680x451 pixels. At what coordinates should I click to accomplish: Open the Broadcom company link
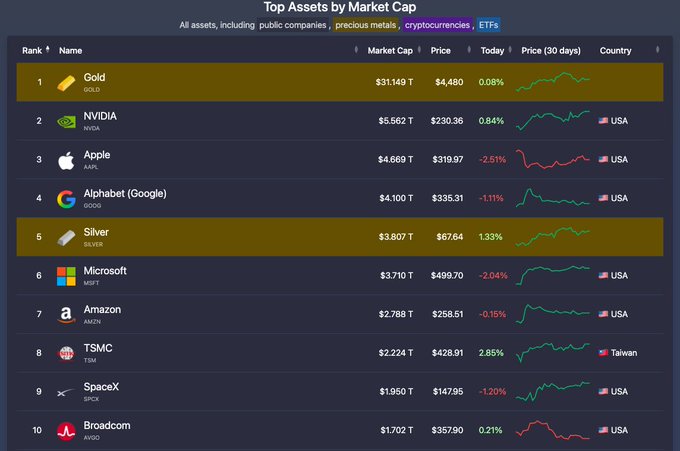coord(107,425)
